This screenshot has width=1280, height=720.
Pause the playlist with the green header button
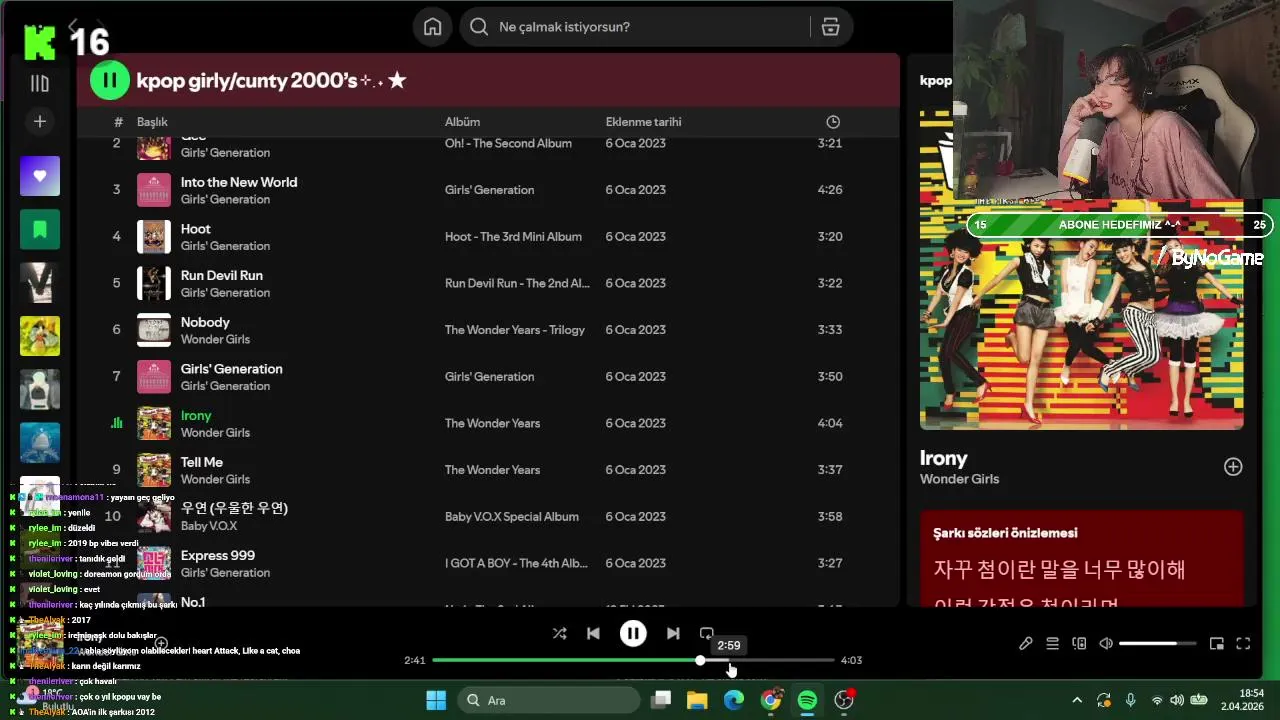pyautogui.click(x=110, y=81)
